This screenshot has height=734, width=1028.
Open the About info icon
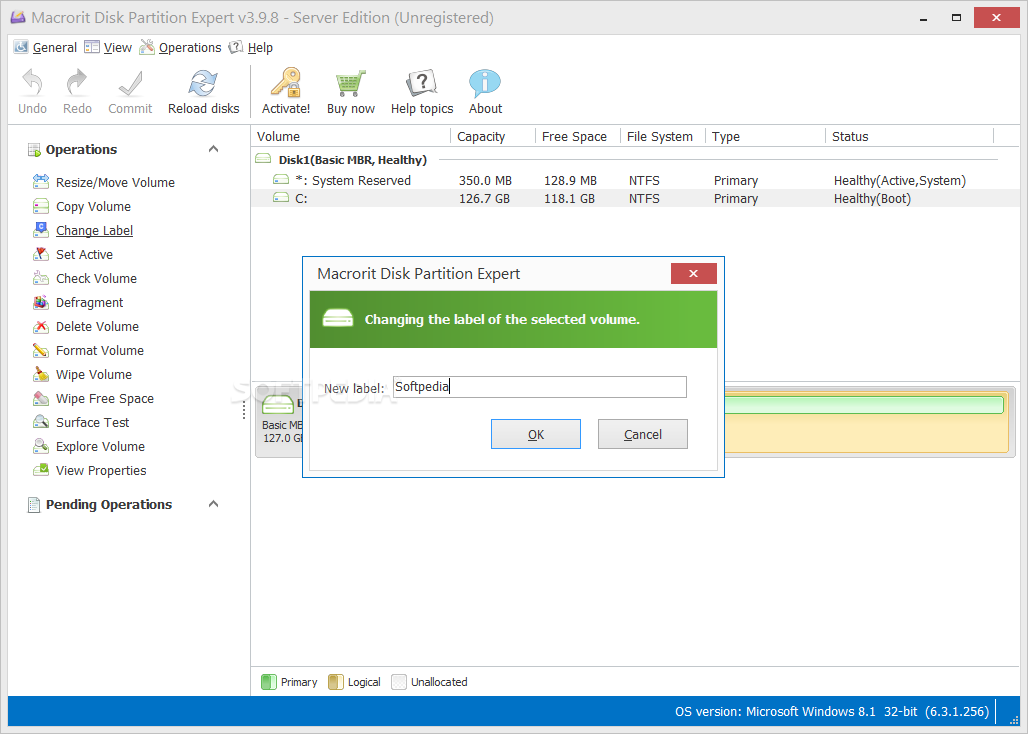click(485, 83)
